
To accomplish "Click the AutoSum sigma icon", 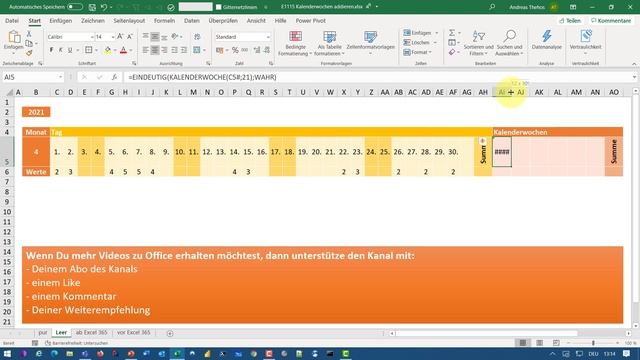I will (x=452, y=33).
